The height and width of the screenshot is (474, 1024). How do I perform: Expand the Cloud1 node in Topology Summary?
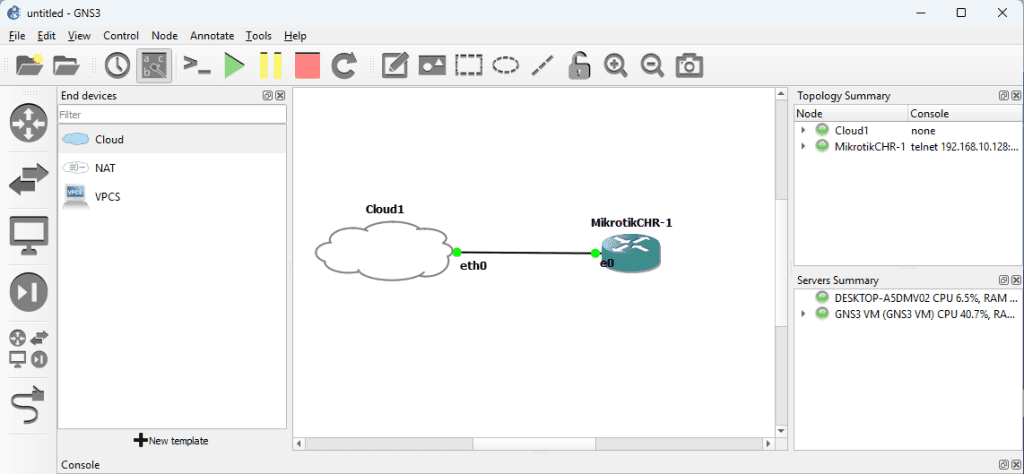pos(803,130)
